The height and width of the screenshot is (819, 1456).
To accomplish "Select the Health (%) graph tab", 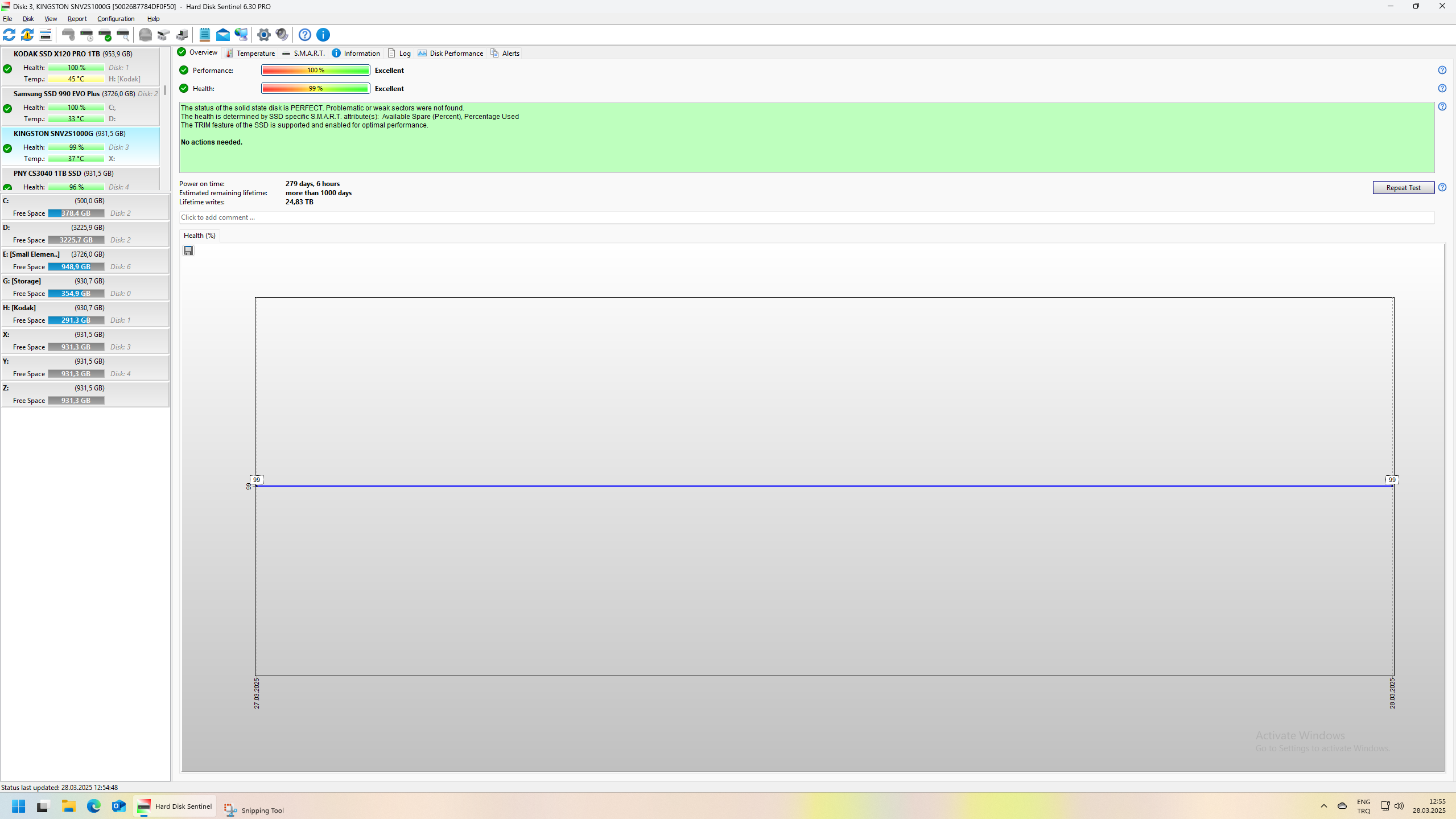I will 199,236.
